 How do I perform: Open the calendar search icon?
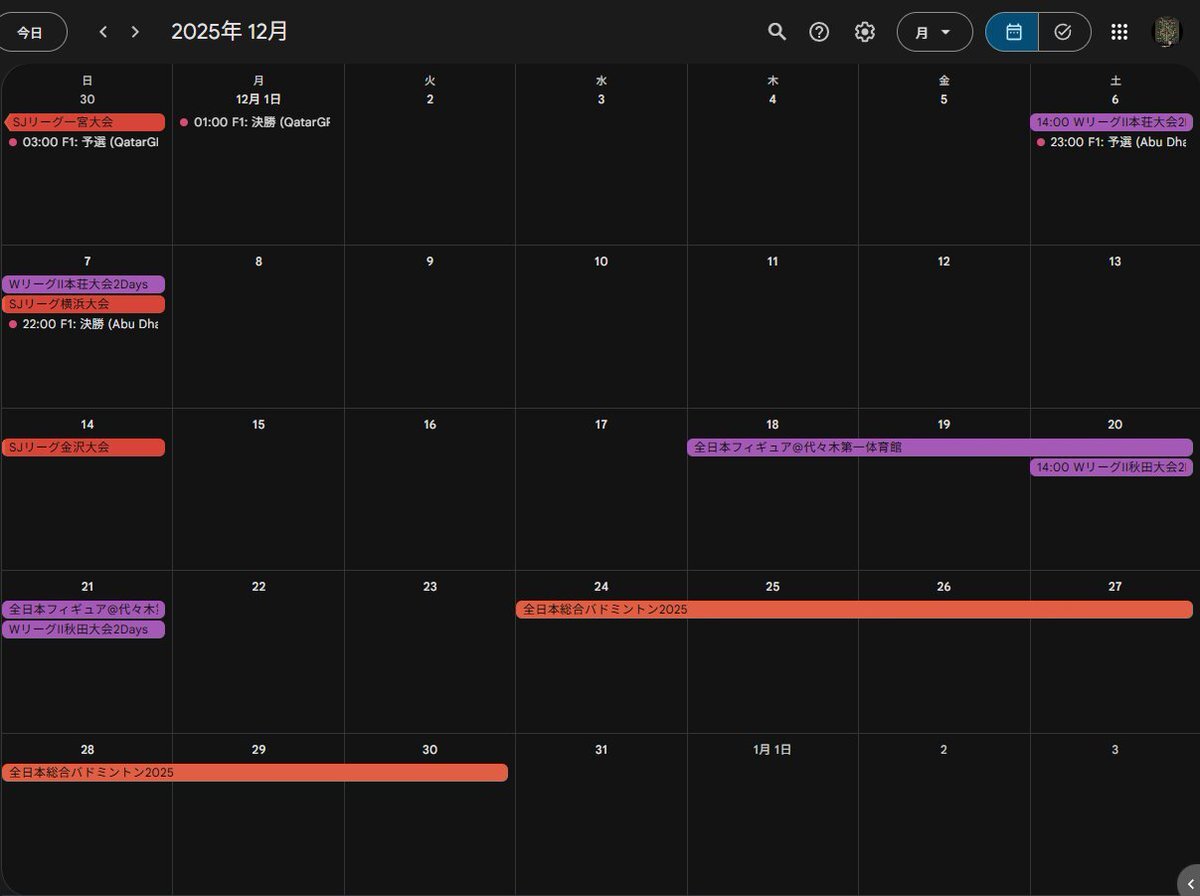tap(777, 32)
